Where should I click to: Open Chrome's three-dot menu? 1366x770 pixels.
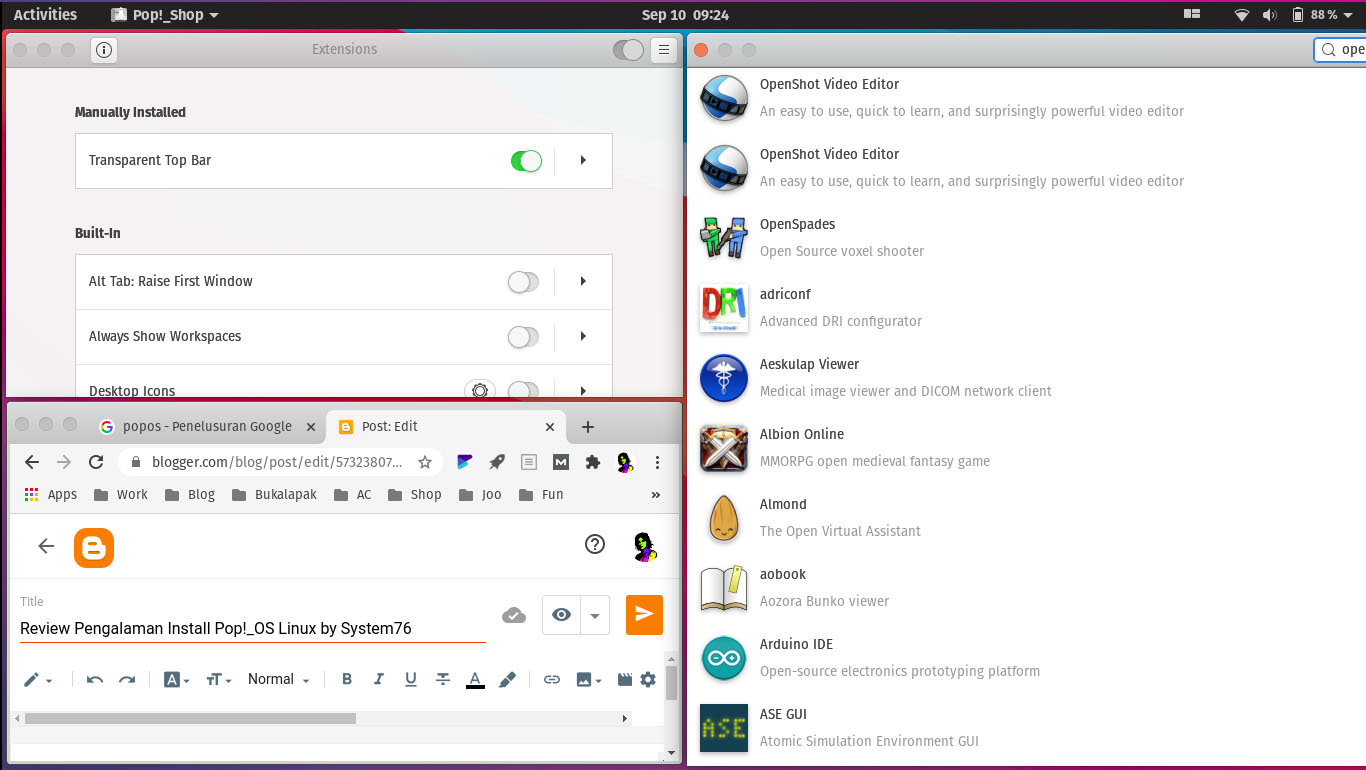tap(657, 462)
